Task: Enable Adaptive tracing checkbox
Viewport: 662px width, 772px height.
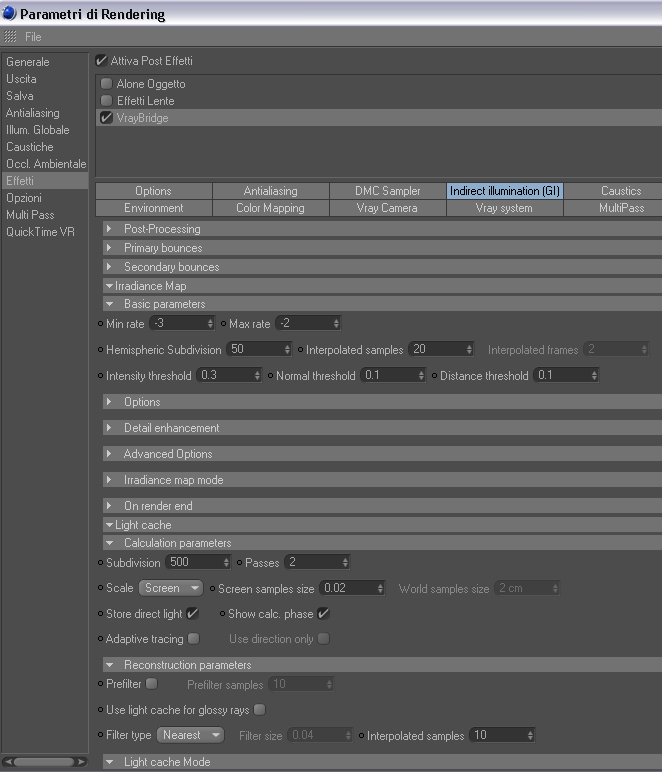Action: [194, 639]
